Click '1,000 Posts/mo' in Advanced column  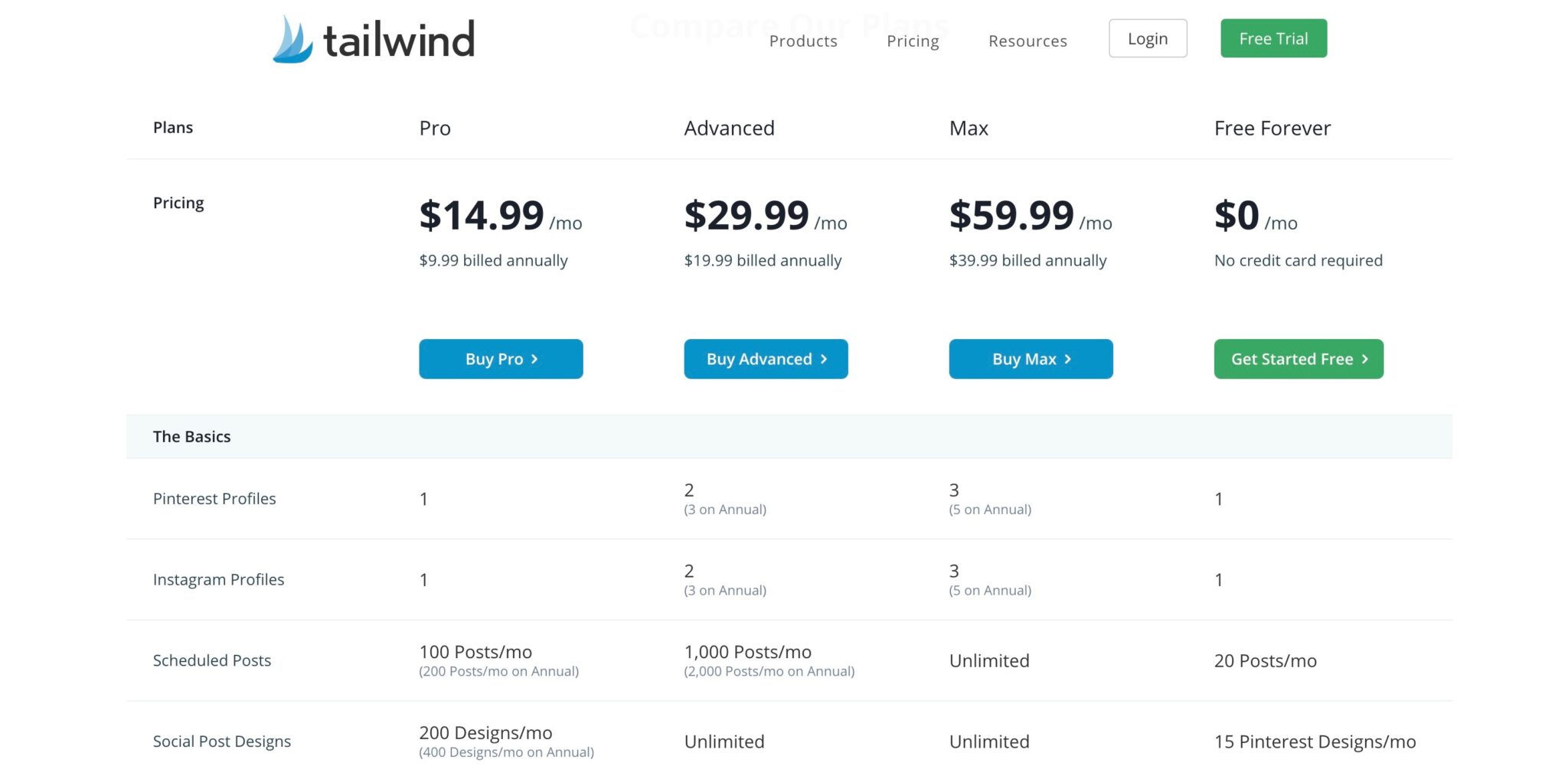(747, 652)
